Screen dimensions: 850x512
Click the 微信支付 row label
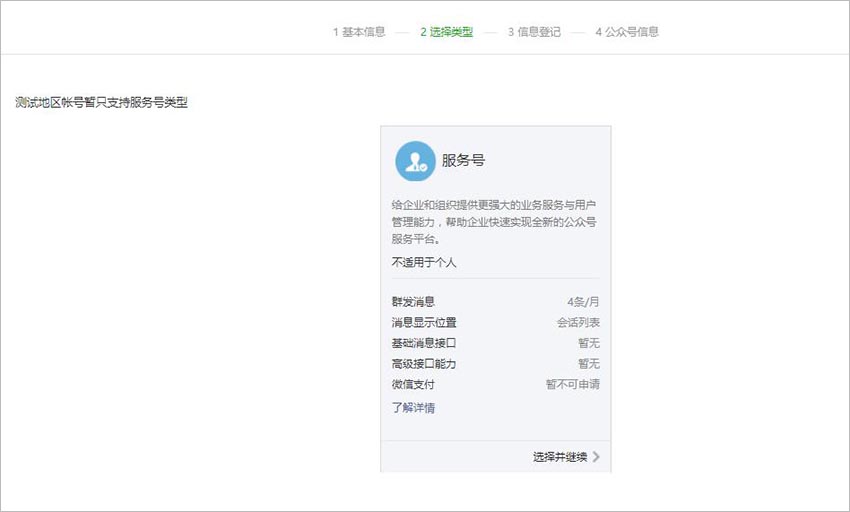coord(413,384)
